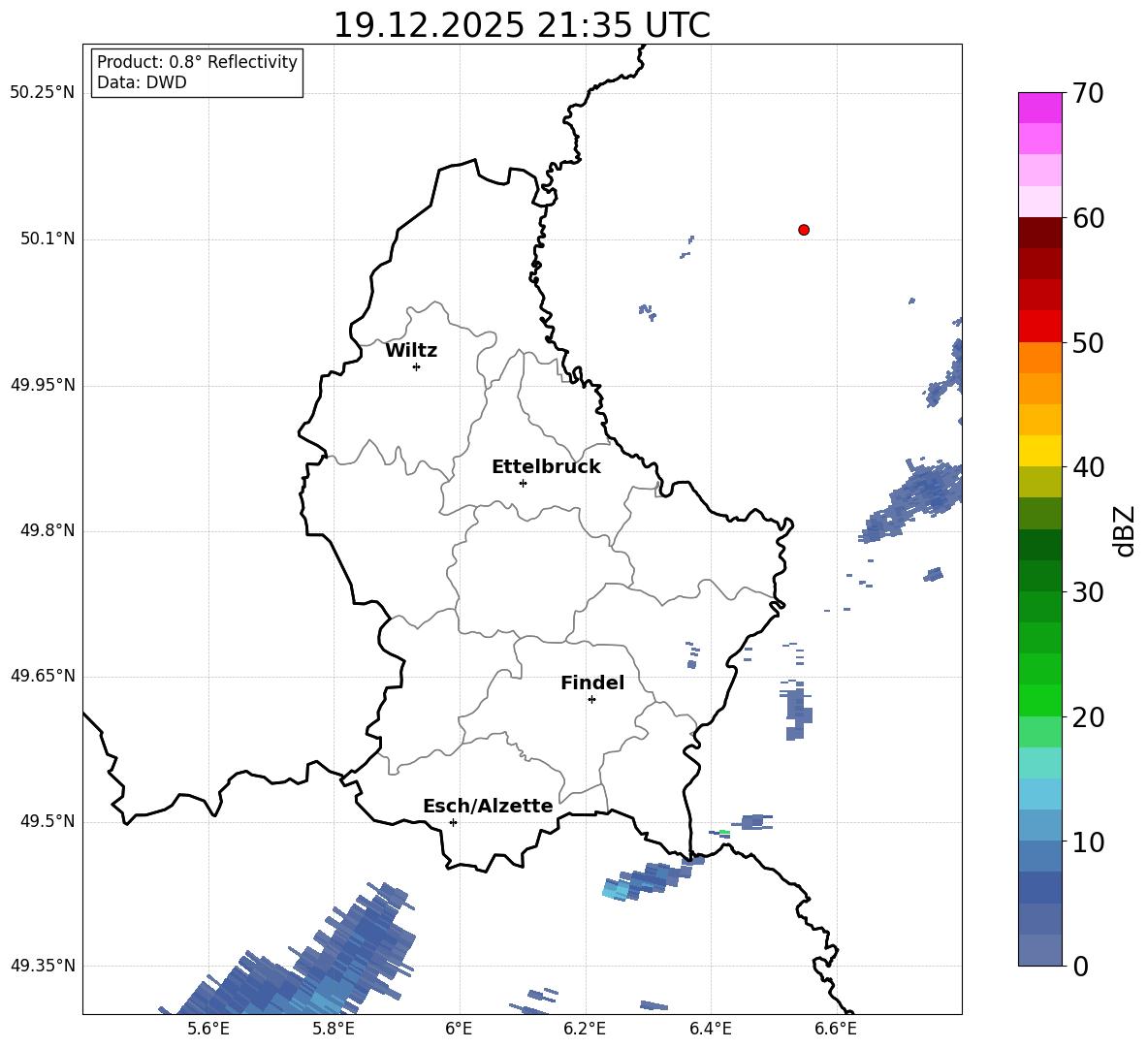The width and height of the screenshot is (1148, 1048).
Task: Click the 'Product: 0.8° Reflectivity' text
Action: [x=197, y=61]
